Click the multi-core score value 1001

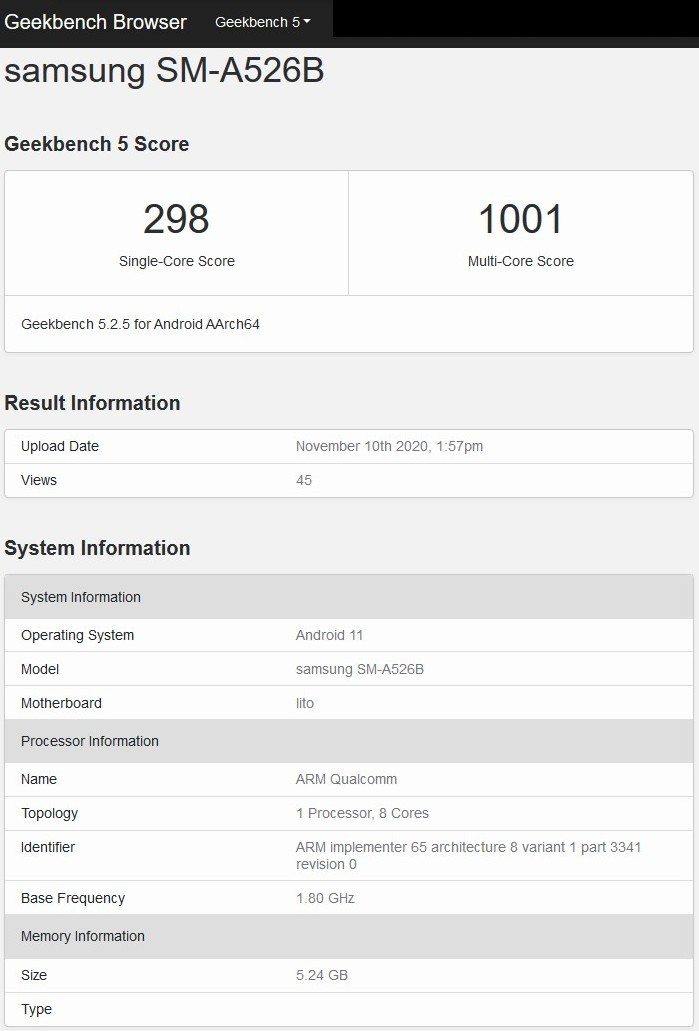pos(520,219)
